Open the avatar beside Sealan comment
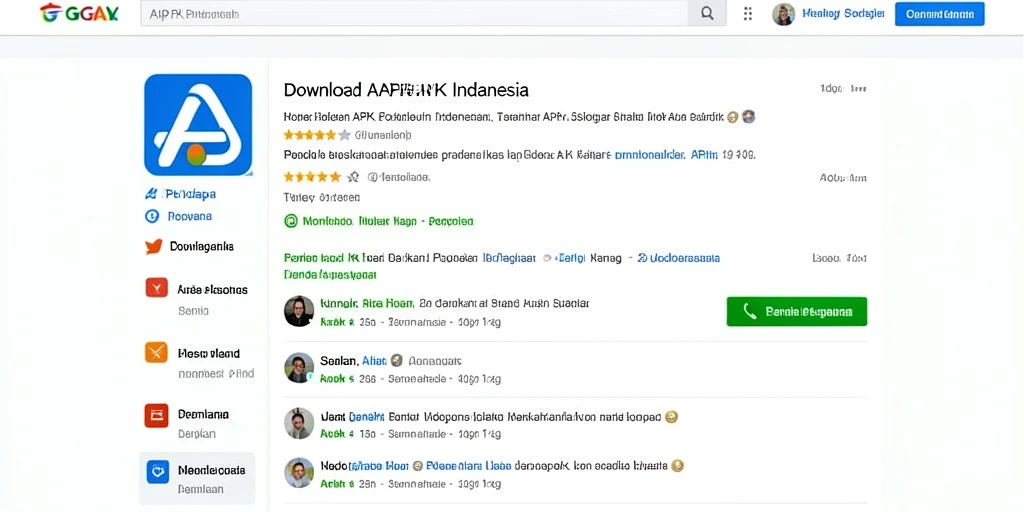Viewport: 1024px width, 512px height. (299, 368)
